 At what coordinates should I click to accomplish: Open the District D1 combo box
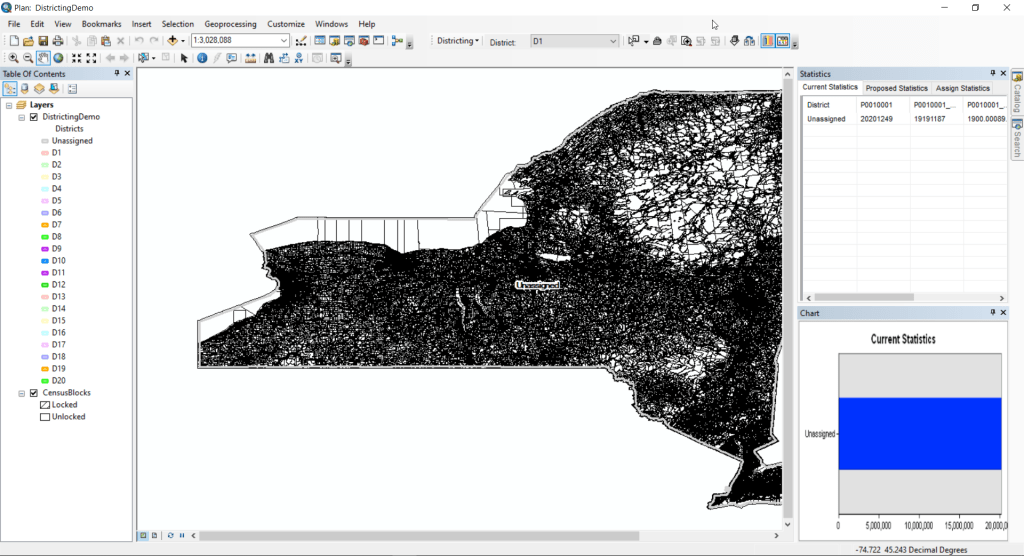613,41
